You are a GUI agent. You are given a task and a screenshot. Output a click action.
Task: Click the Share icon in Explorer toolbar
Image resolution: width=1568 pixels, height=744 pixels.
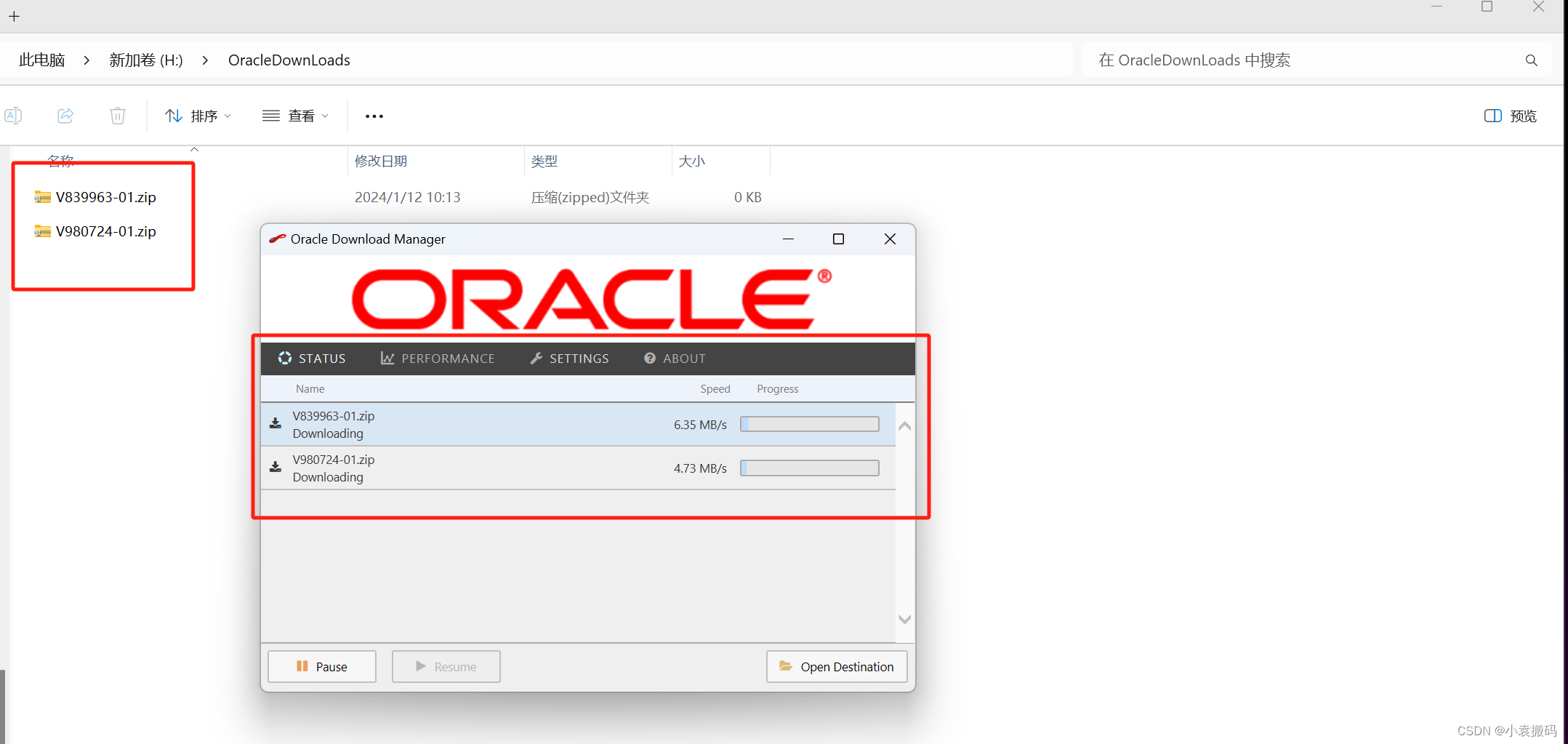pos(65,116)
